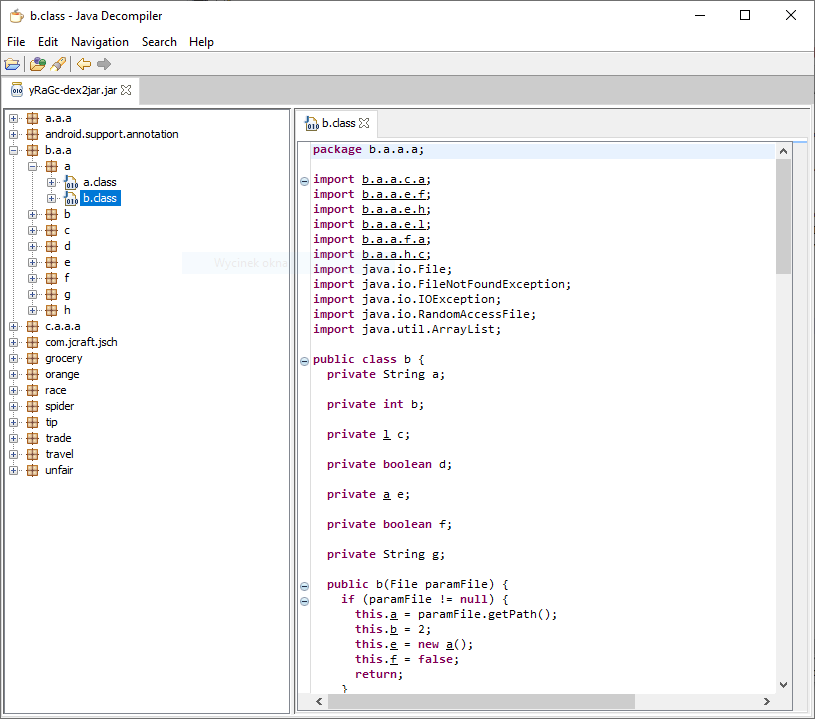Click the Backward navigation arrow
Image resolution: width=815 pixels, height=719 pixels.
click(84, 64)
